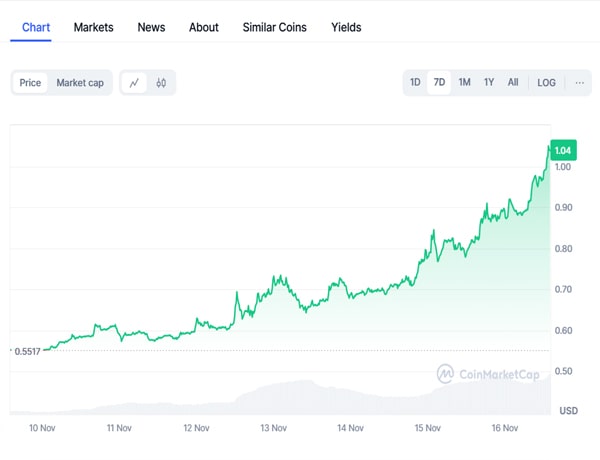Image resolution: width=600 pixels, height=460 pixels.
Task: Set chart range to 1Y
Action: point(489,82)
